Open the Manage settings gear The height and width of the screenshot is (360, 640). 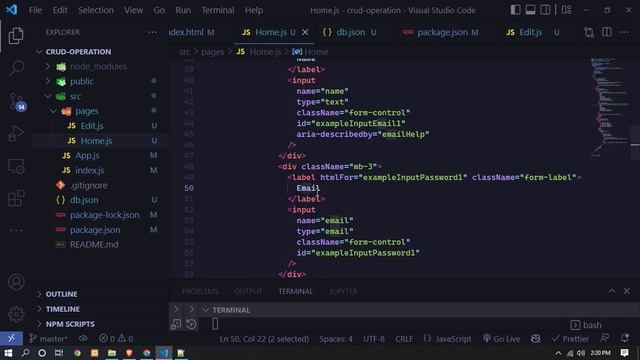point(16,314)
